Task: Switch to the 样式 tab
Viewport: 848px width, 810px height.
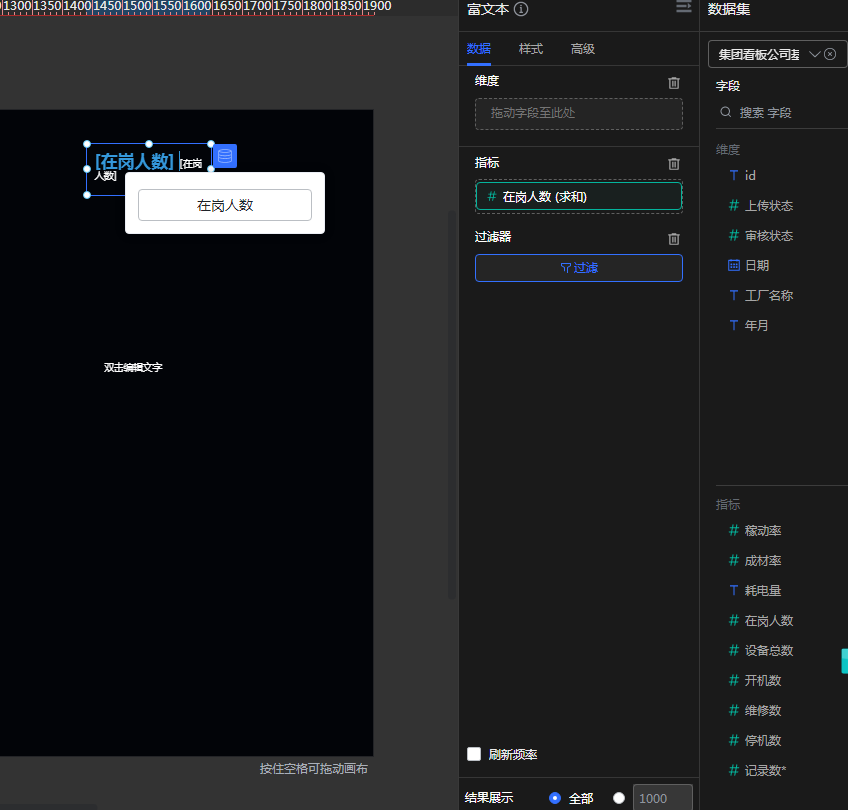Action: click(530, 49)
